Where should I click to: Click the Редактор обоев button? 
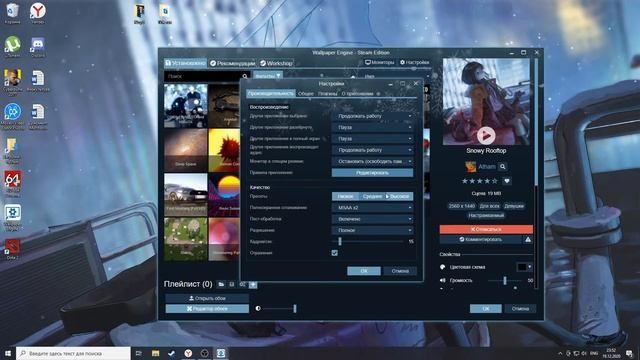(207, 309)
